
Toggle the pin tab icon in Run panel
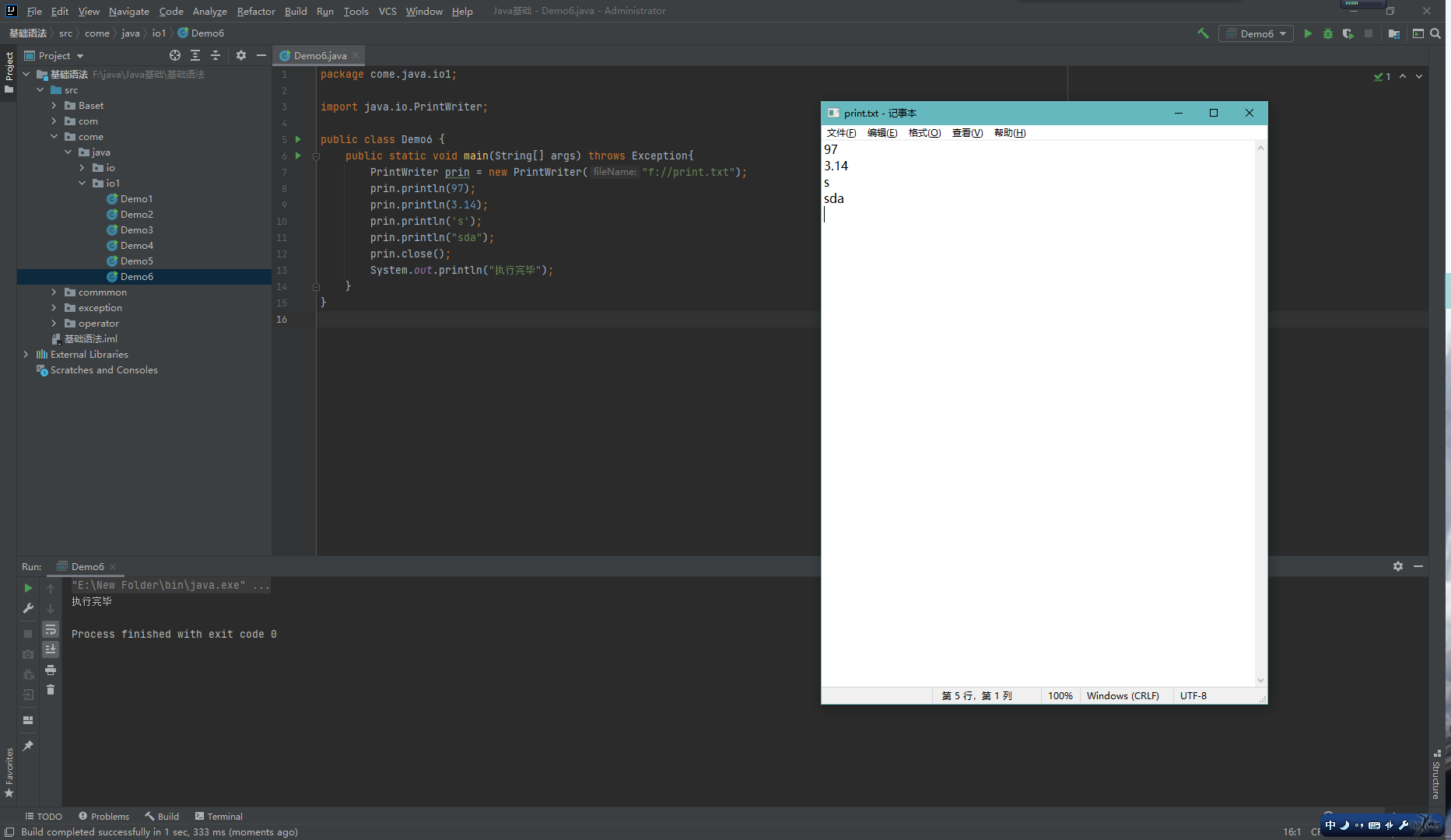(x=28, y=746)
